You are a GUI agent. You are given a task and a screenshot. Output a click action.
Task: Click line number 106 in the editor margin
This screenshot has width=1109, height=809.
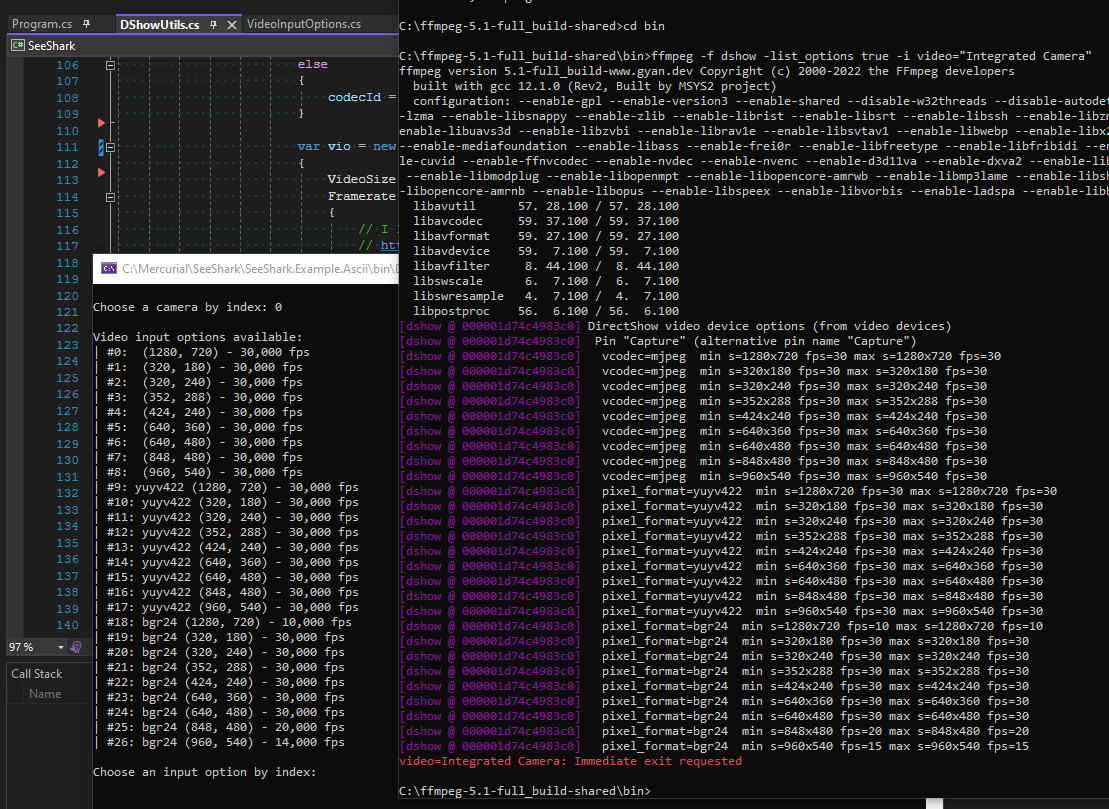[x=68, y=65]
